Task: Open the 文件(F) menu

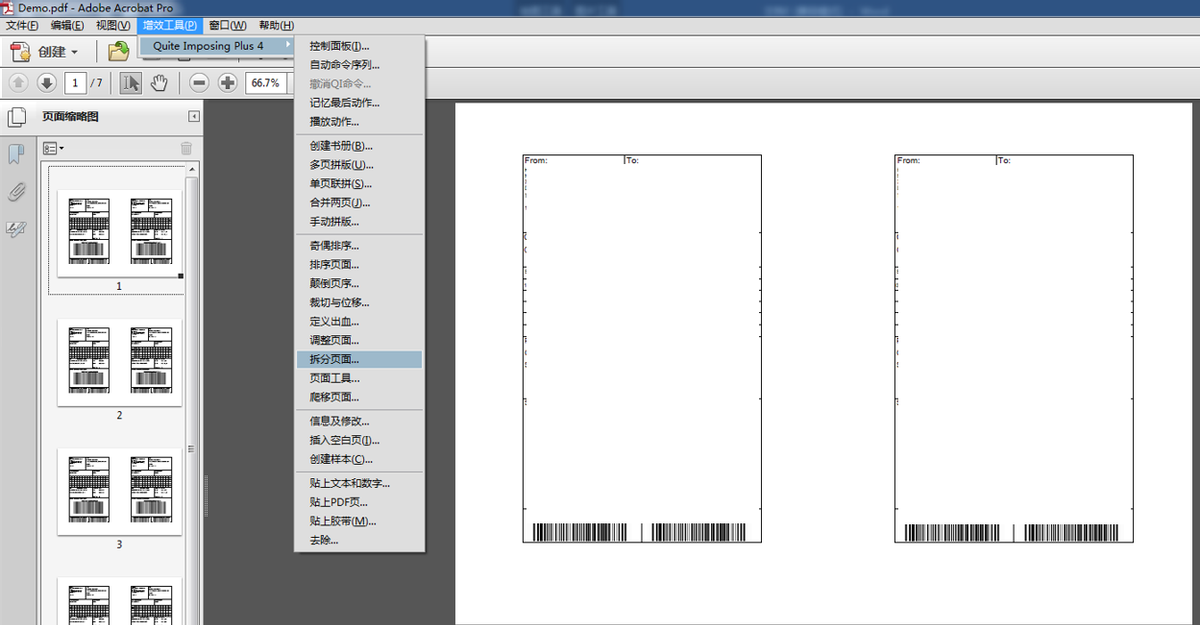Action: [23, 25]
